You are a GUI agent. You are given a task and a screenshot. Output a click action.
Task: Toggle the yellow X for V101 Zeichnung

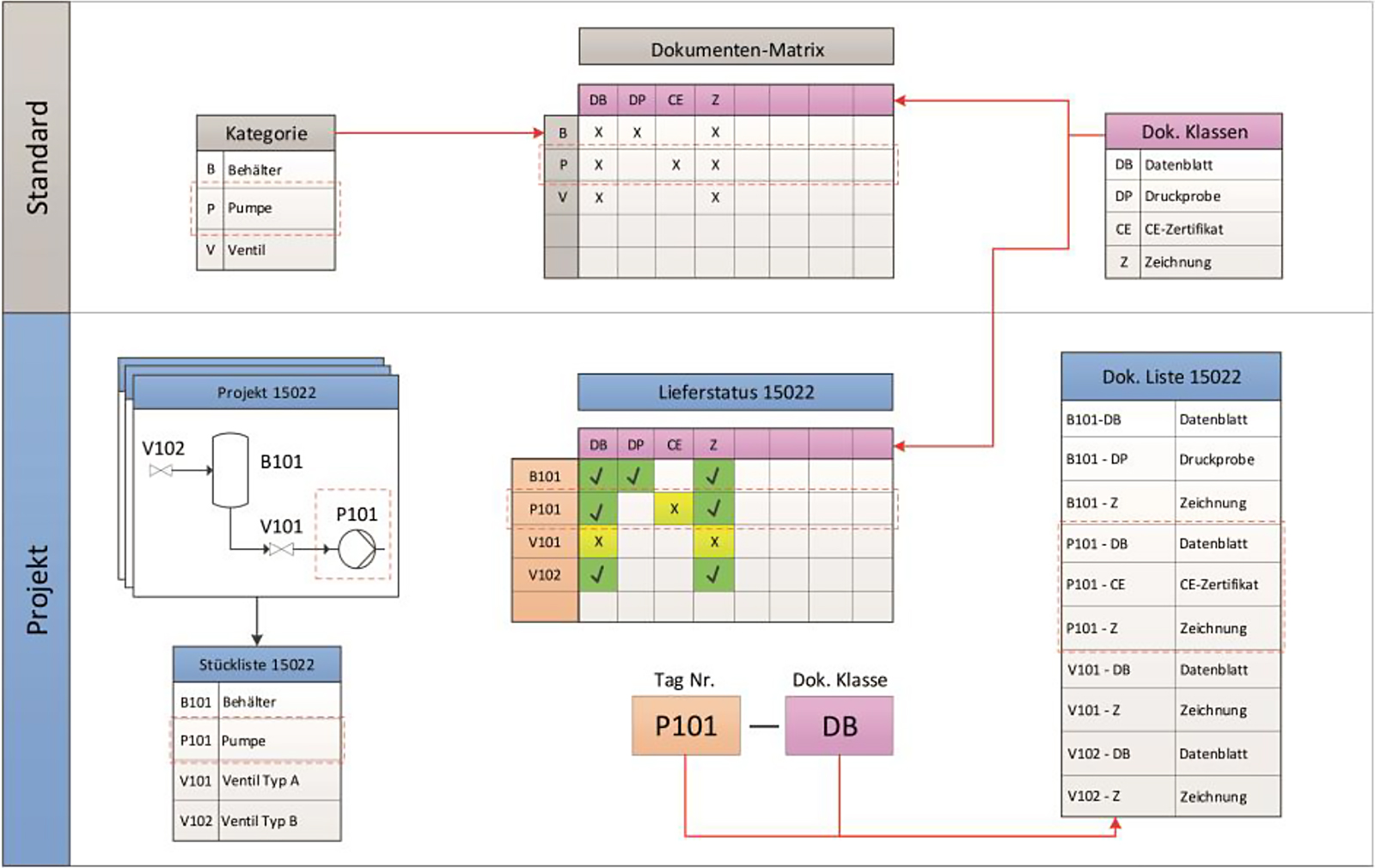coord(714,542)
